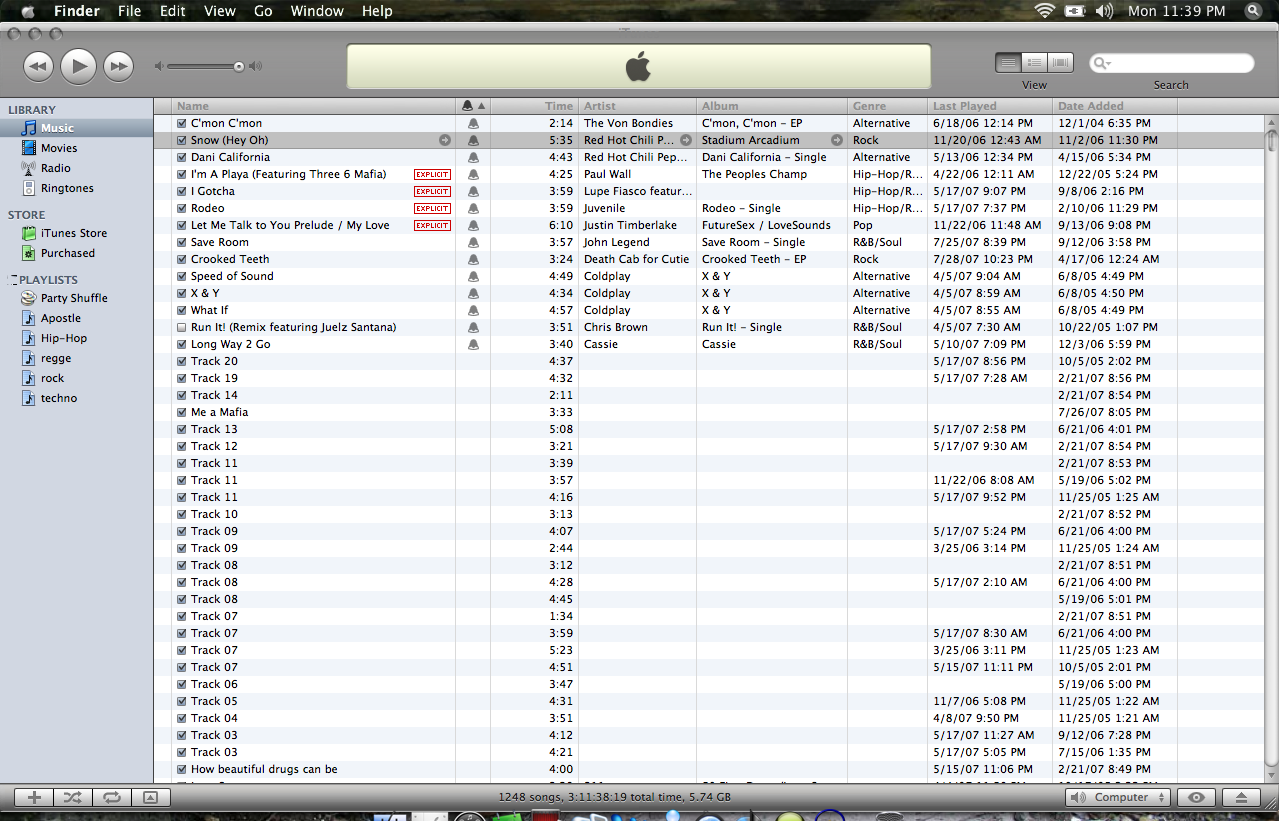Open the File menu

pos(129,11)
